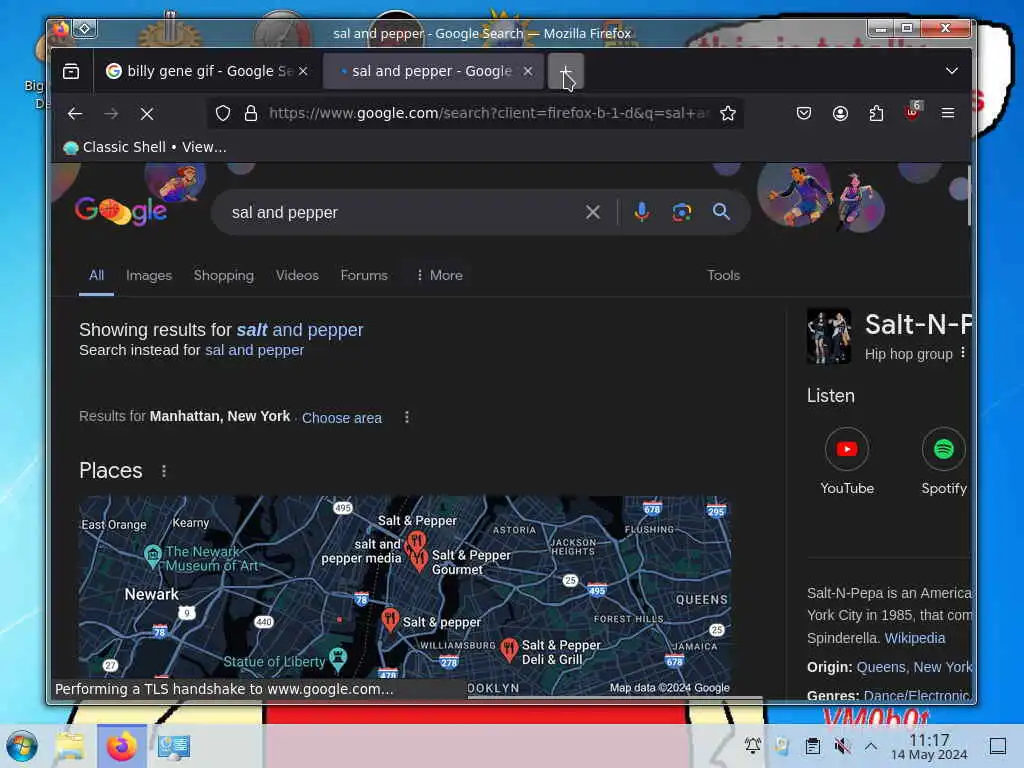Select the All results tab

pos(96,276)
